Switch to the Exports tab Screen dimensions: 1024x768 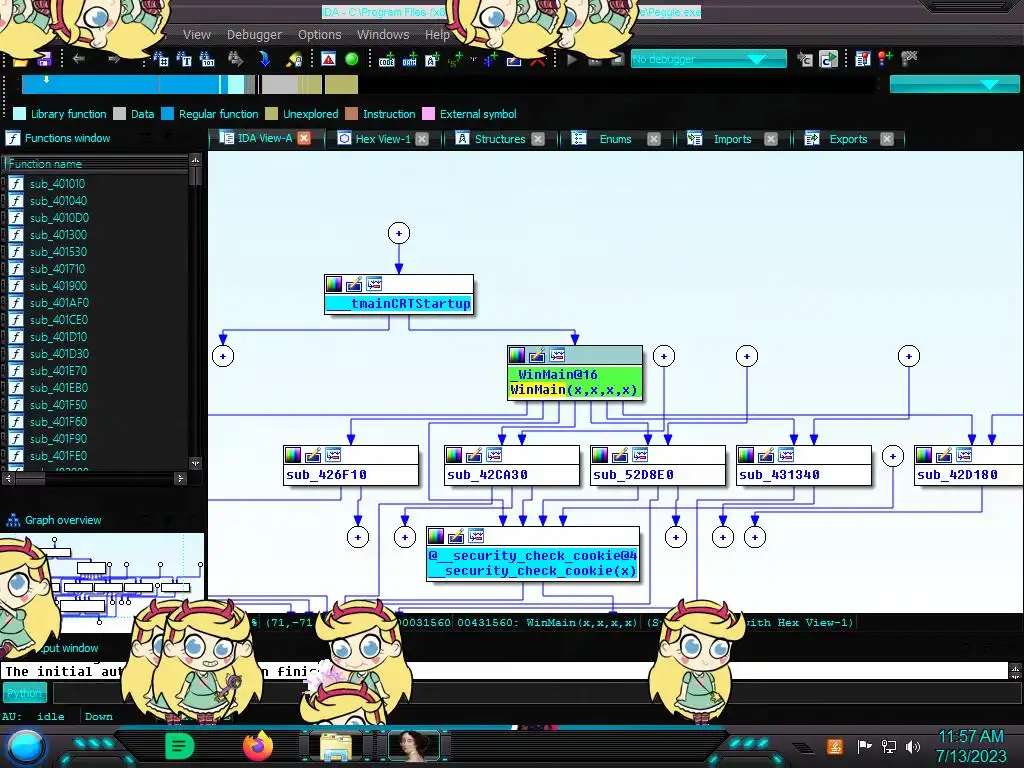[848, 139]
